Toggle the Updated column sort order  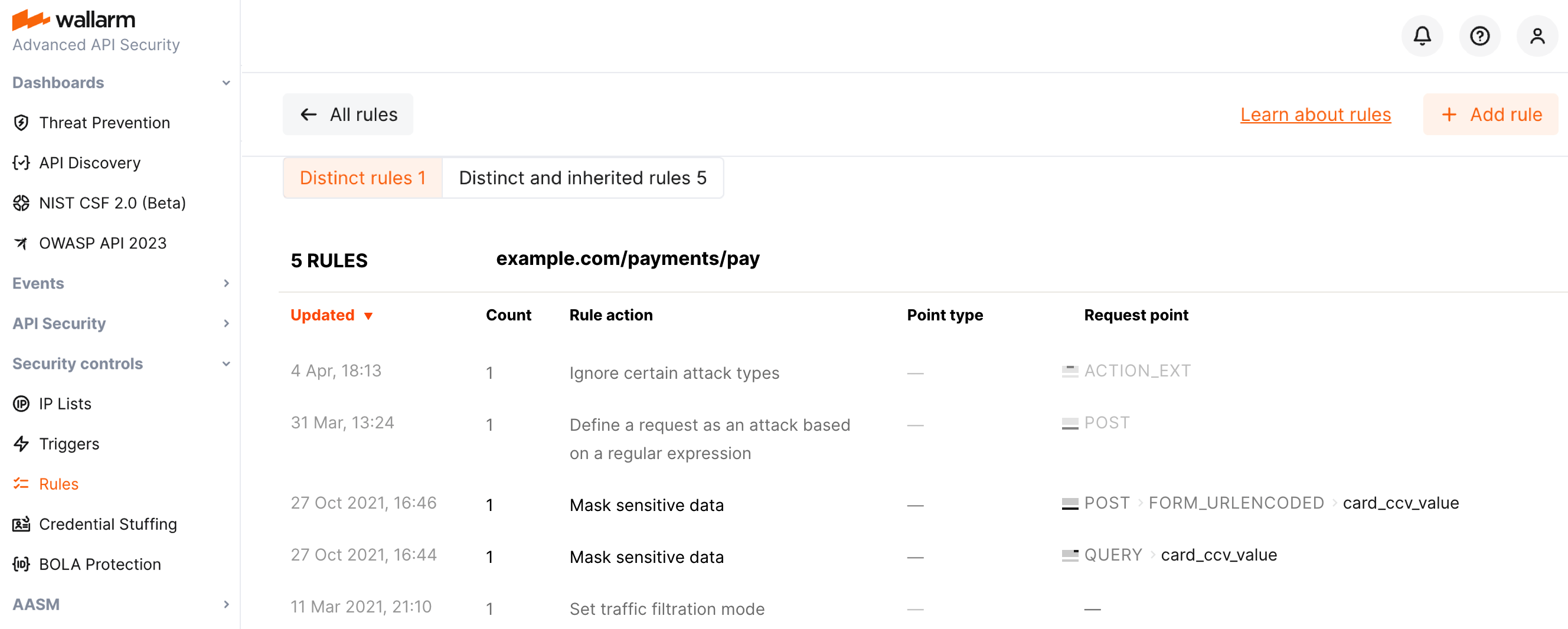pos(332,314)
